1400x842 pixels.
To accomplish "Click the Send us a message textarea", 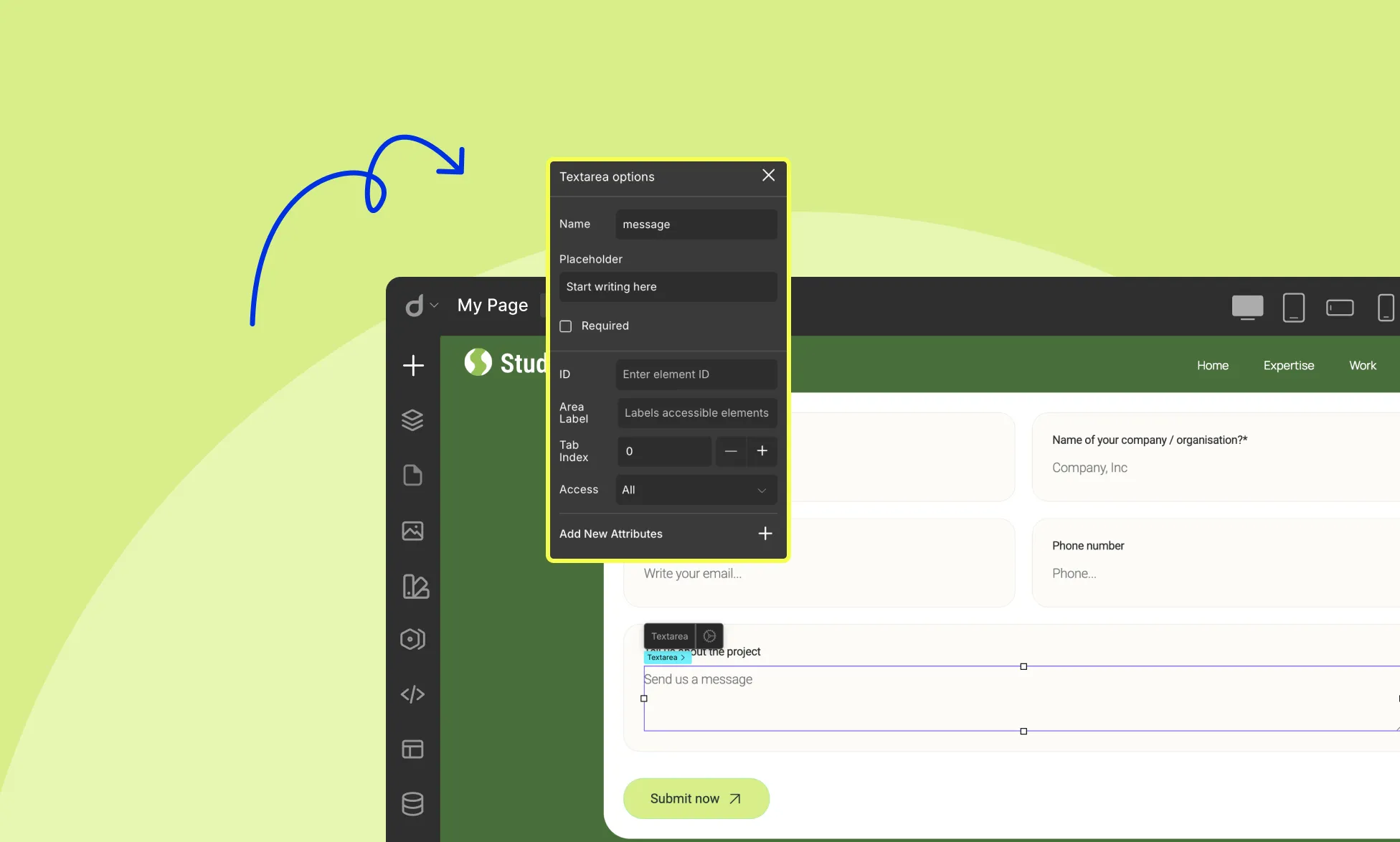I will click(x=1021, y=699).
